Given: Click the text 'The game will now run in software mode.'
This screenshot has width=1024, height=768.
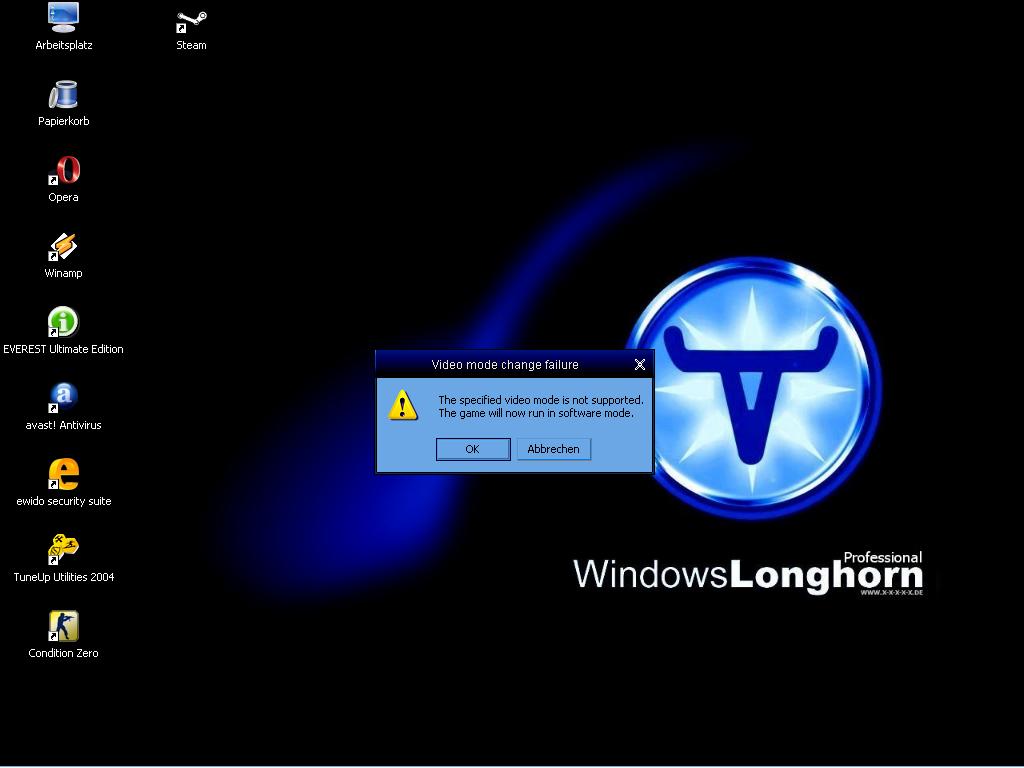Looking at the screenshot, I should pyautogui.click(x=536, y=413).
